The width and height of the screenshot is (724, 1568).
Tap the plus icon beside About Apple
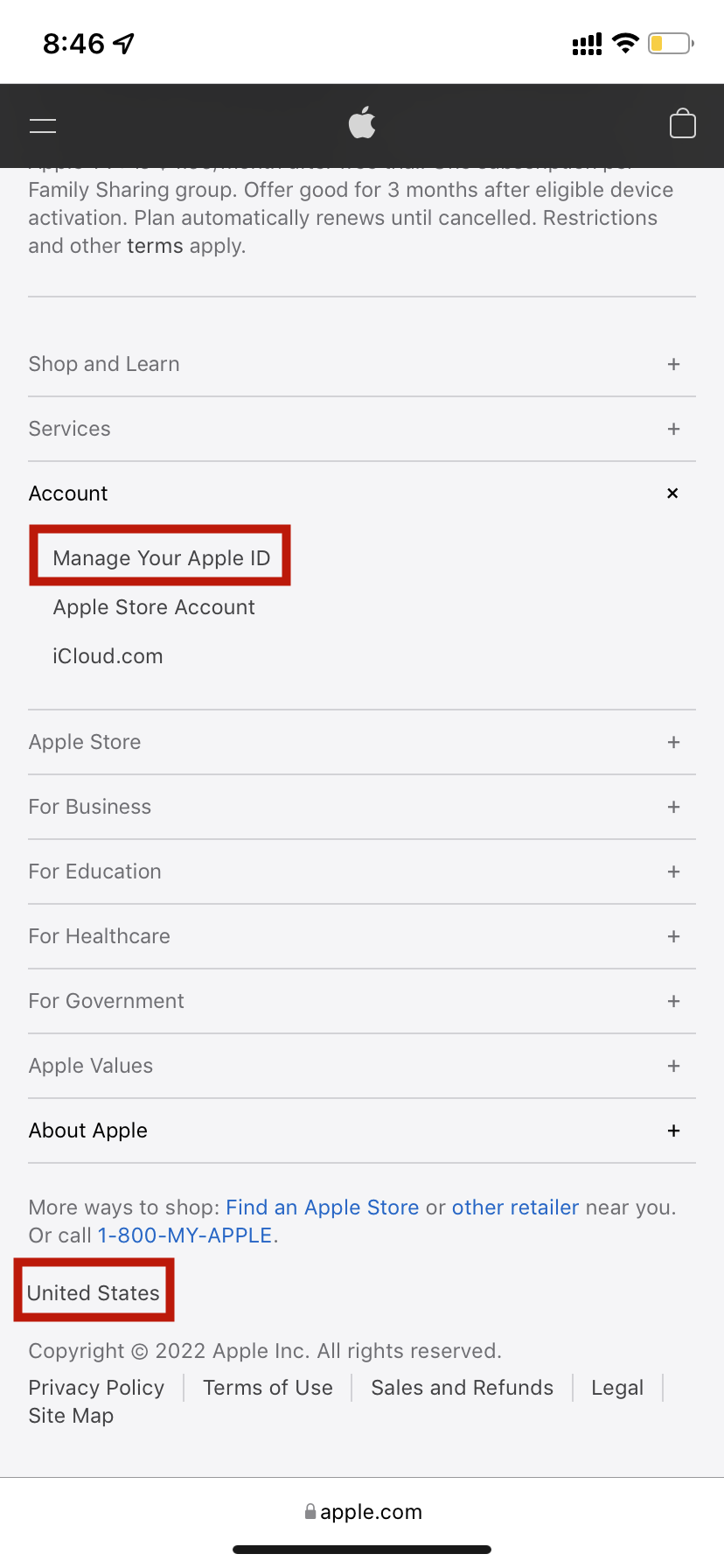pos(673,1130)
